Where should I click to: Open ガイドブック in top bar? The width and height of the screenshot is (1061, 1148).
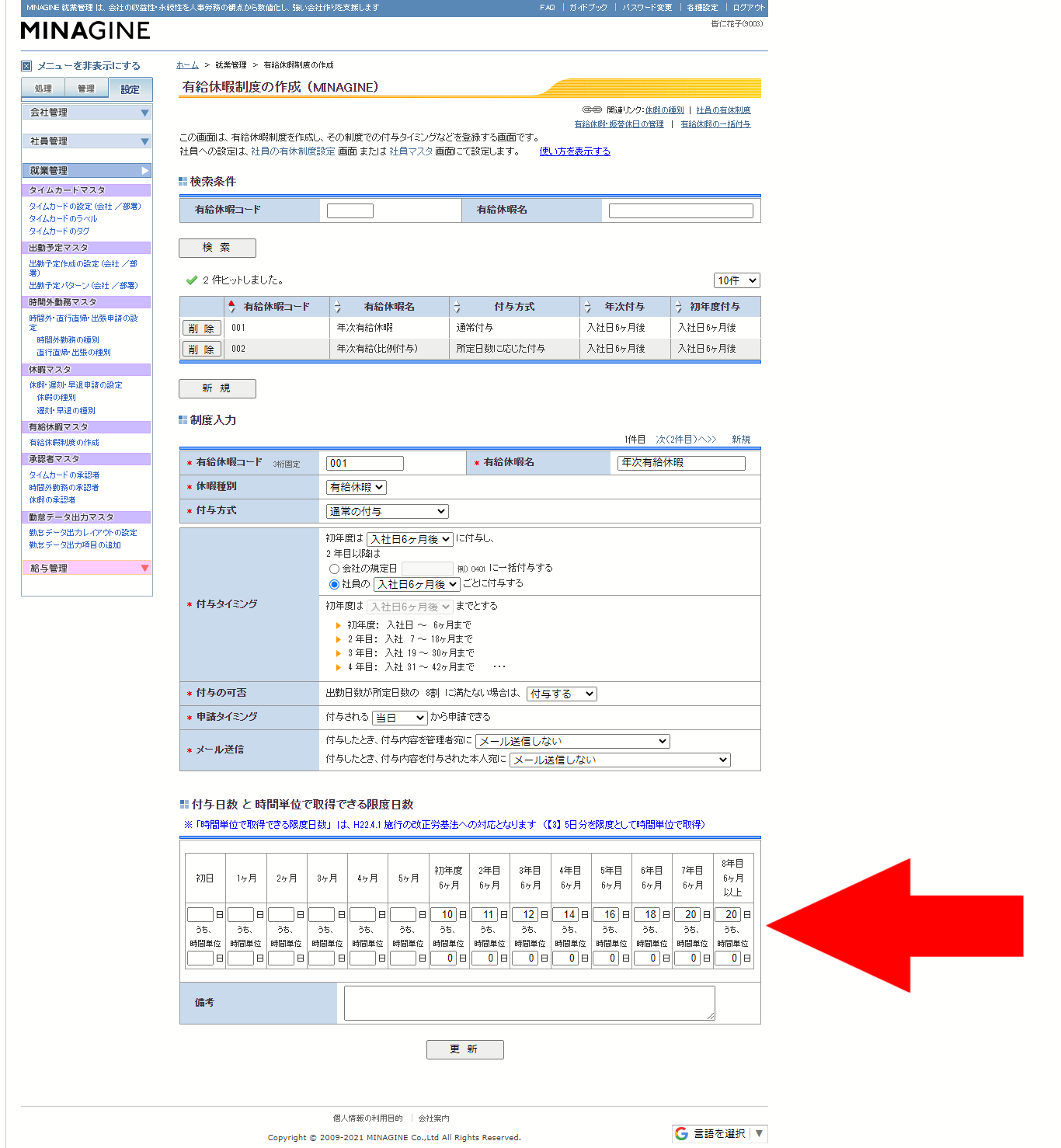click(588, 7)
